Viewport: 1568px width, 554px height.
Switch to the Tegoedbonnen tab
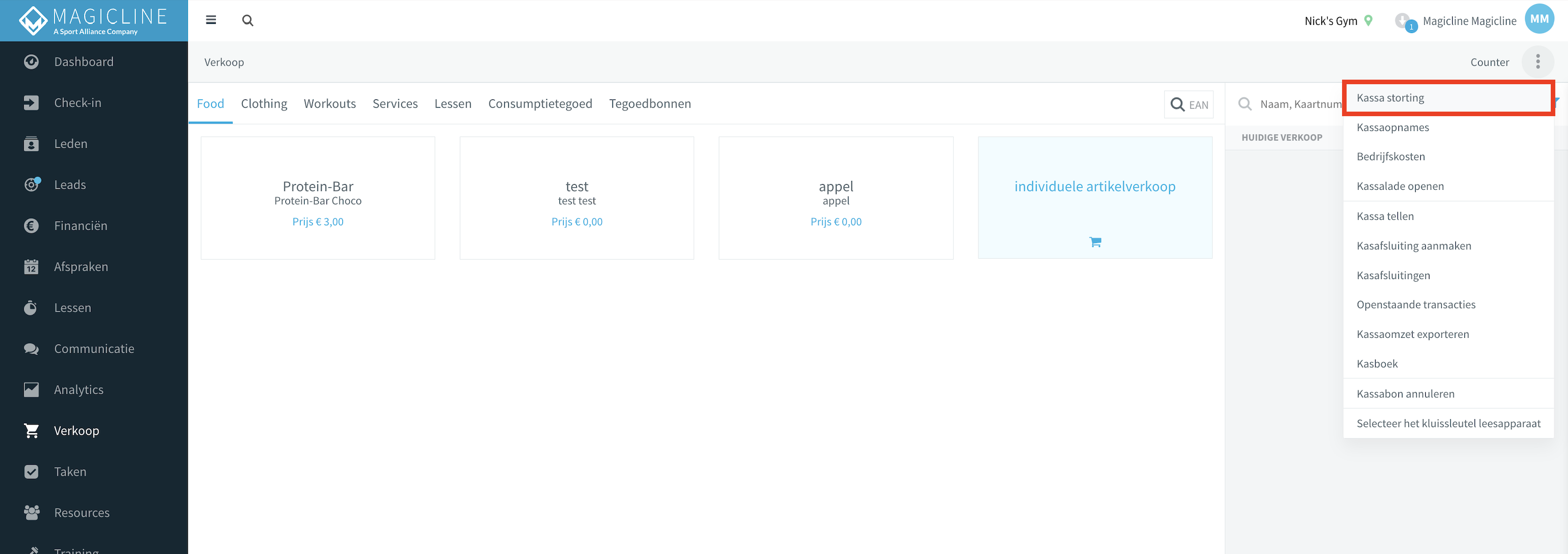tap(649, 103)
